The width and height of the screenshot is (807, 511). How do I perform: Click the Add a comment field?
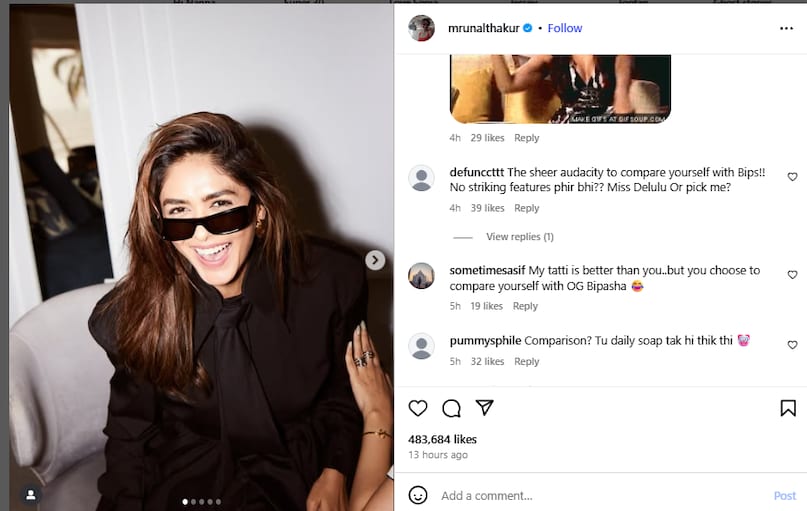coord(600,495)
